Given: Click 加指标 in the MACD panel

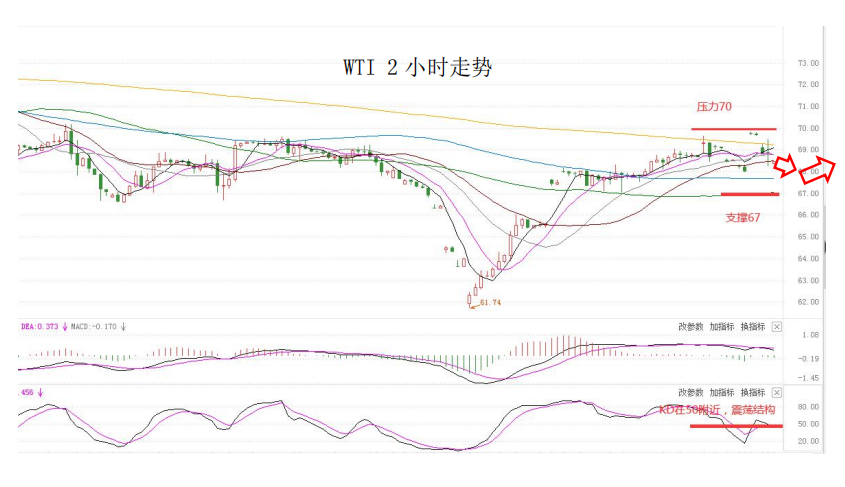Looking at the screenshot, I should click(722, 326).
